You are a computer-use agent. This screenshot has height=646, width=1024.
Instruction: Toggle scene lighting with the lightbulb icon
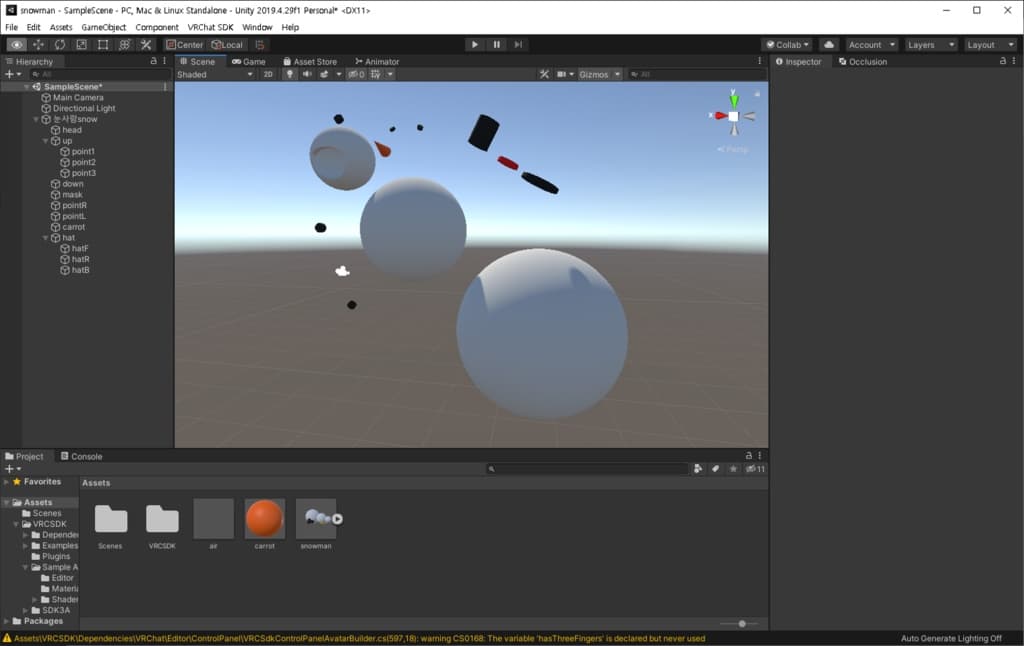click(290, 75)
